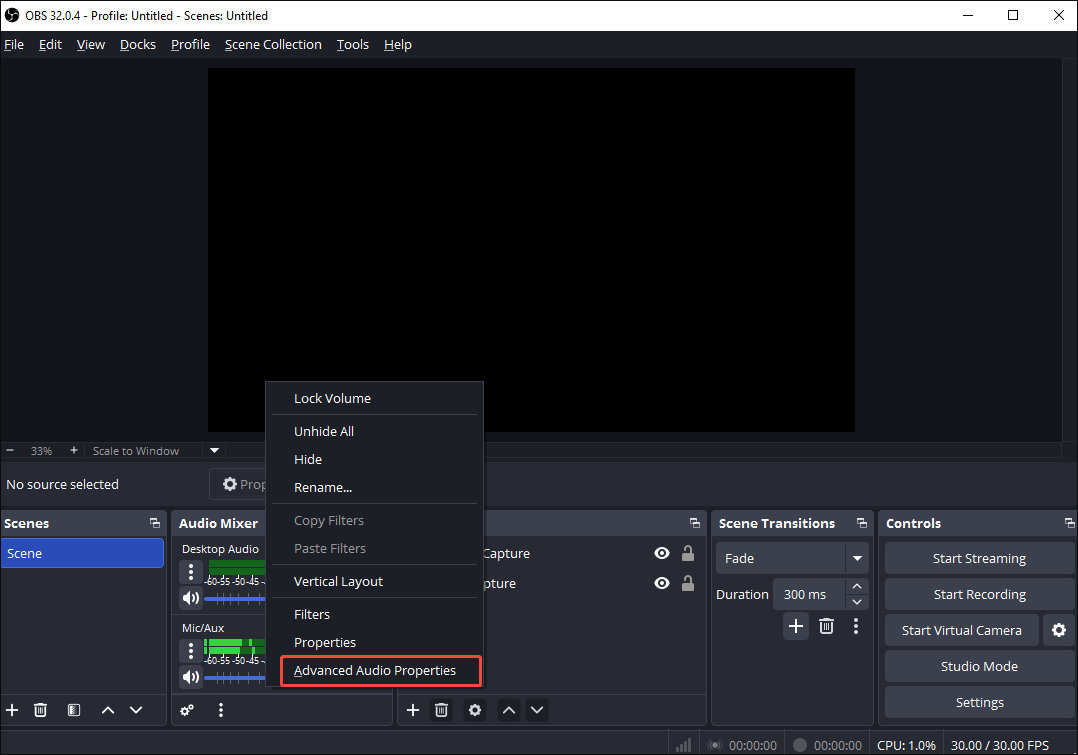The height and width of the screenshot is (755, 1078).
Task: Open the Scene Transitions extra options menu
Action: pyautogui.click(x=856, y=625)
